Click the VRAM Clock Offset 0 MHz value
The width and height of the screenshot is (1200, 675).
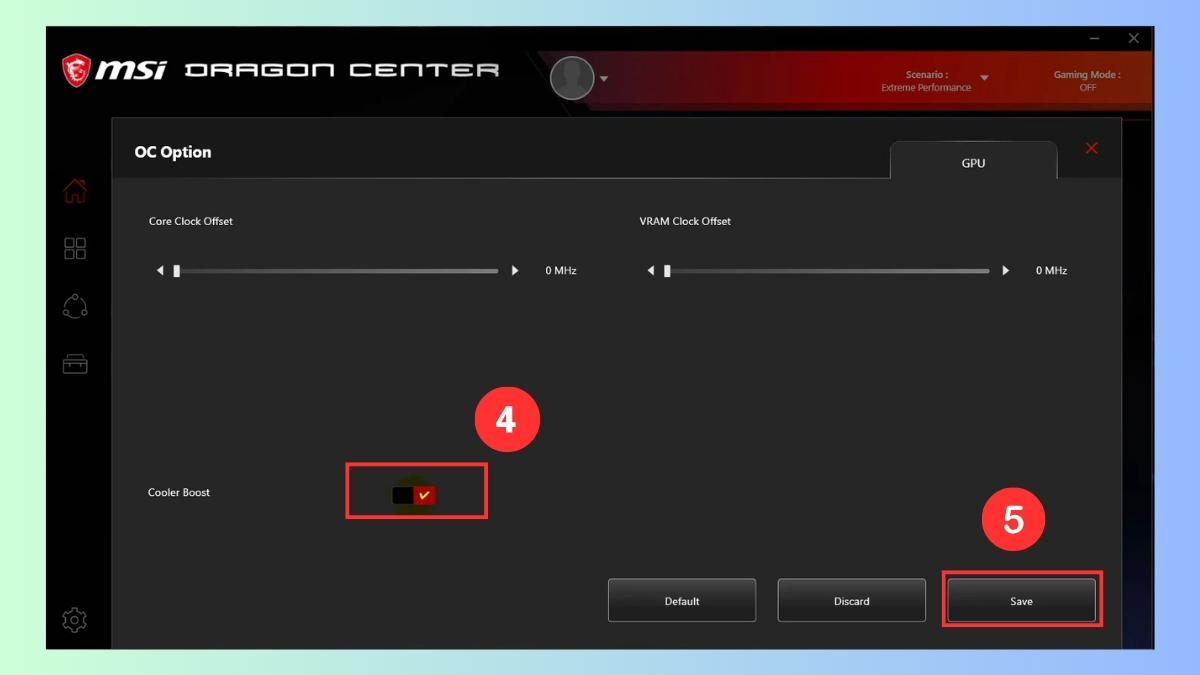(x=1051, y=271)
